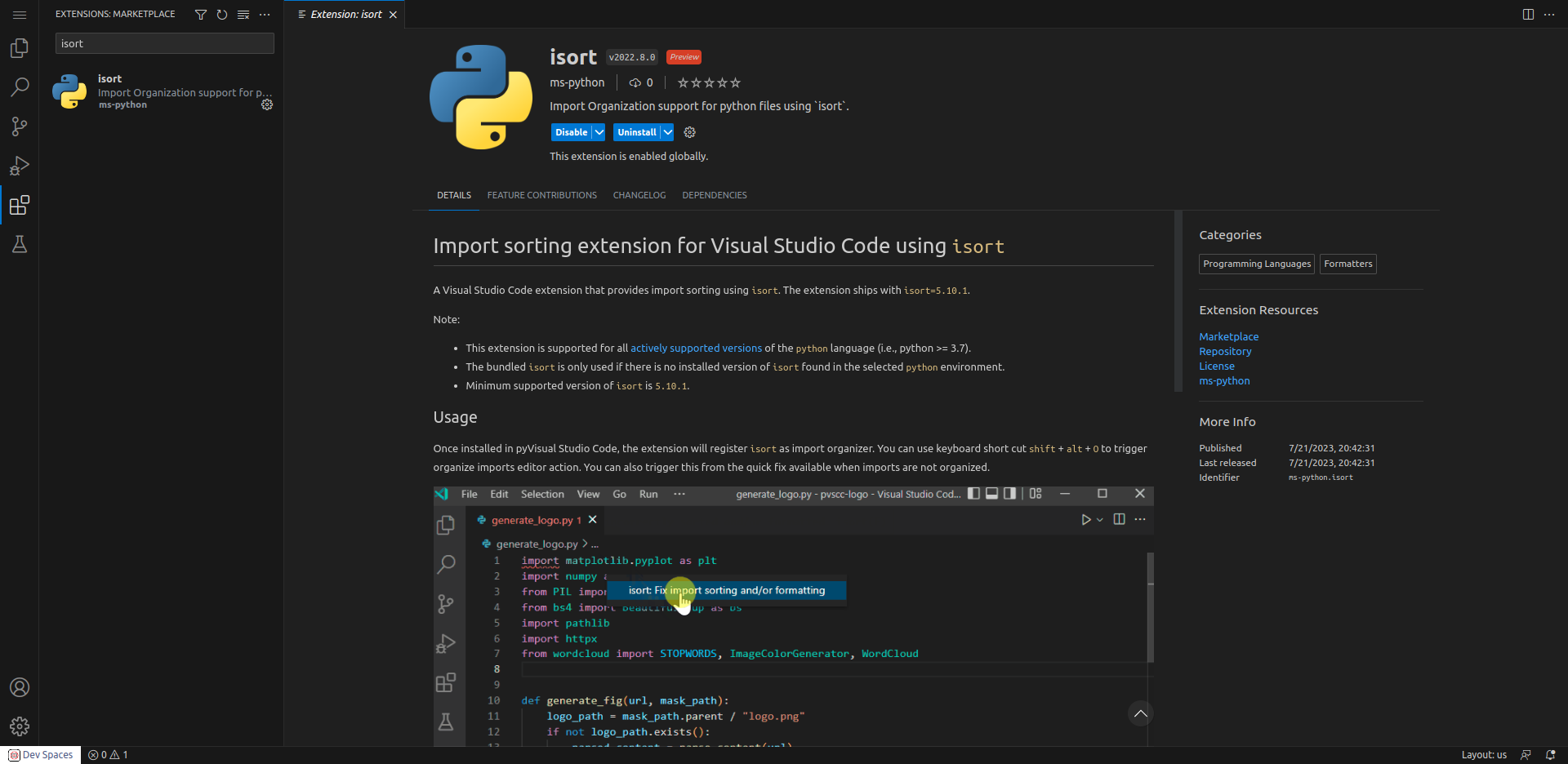This screenshot has height=764, width=1568.
Task: Open the Manage gear at bottom left
Action: (x=20, y=726)
